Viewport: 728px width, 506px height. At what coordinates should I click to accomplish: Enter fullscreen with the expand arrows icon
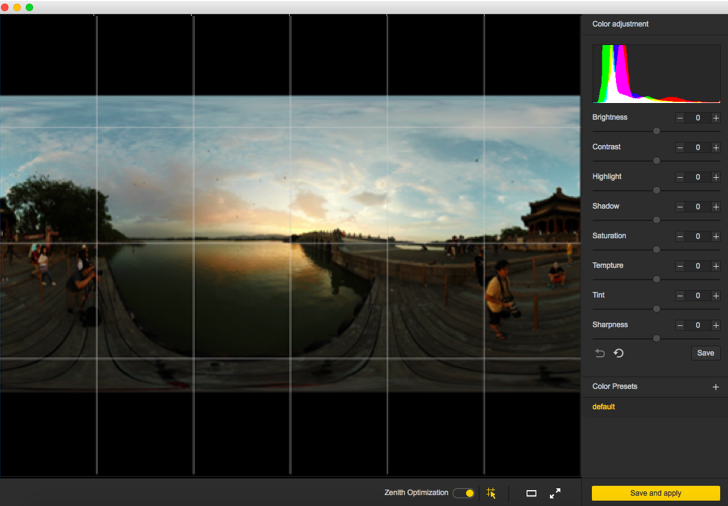tap(555, 493)
